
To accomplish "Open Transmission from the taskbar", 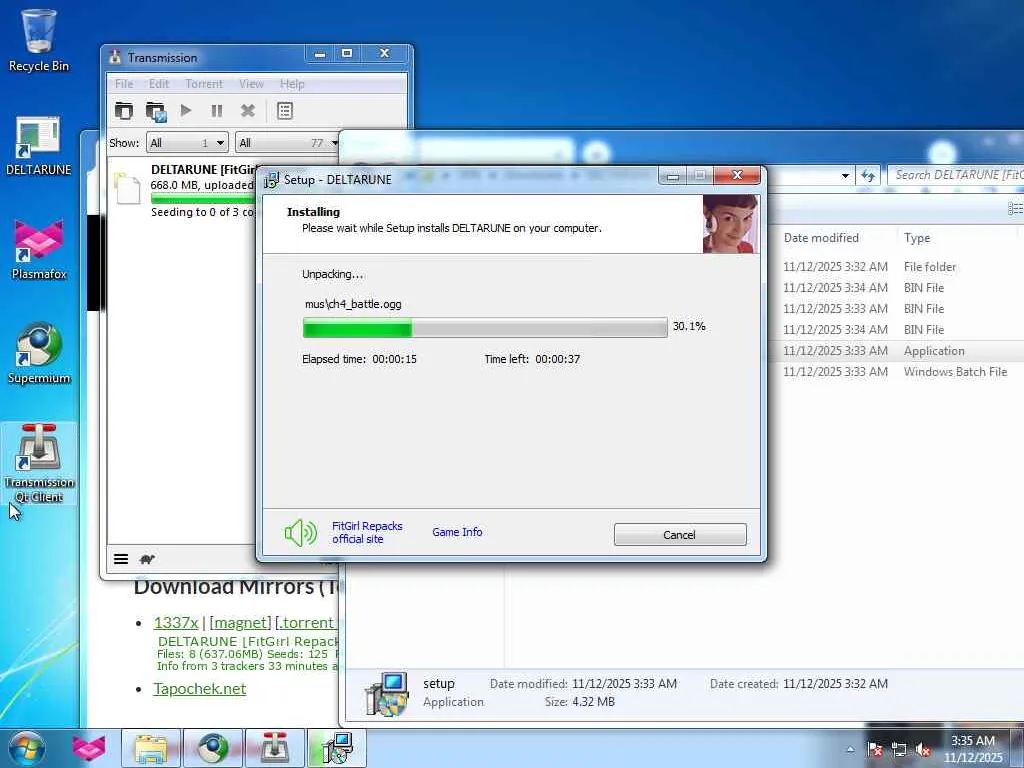I will click(275, 748).
